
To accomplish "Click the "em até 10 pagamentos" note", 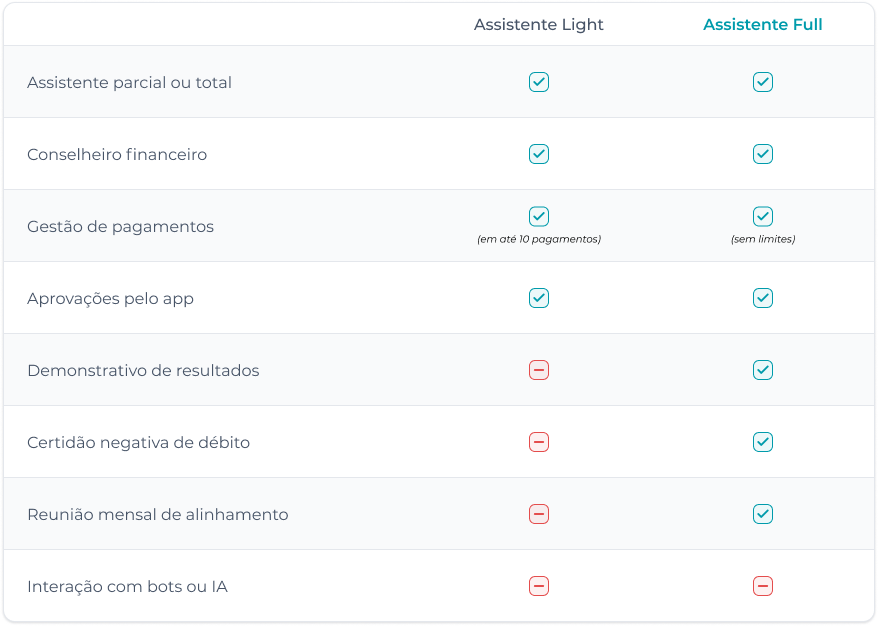I will click(539, 240).
